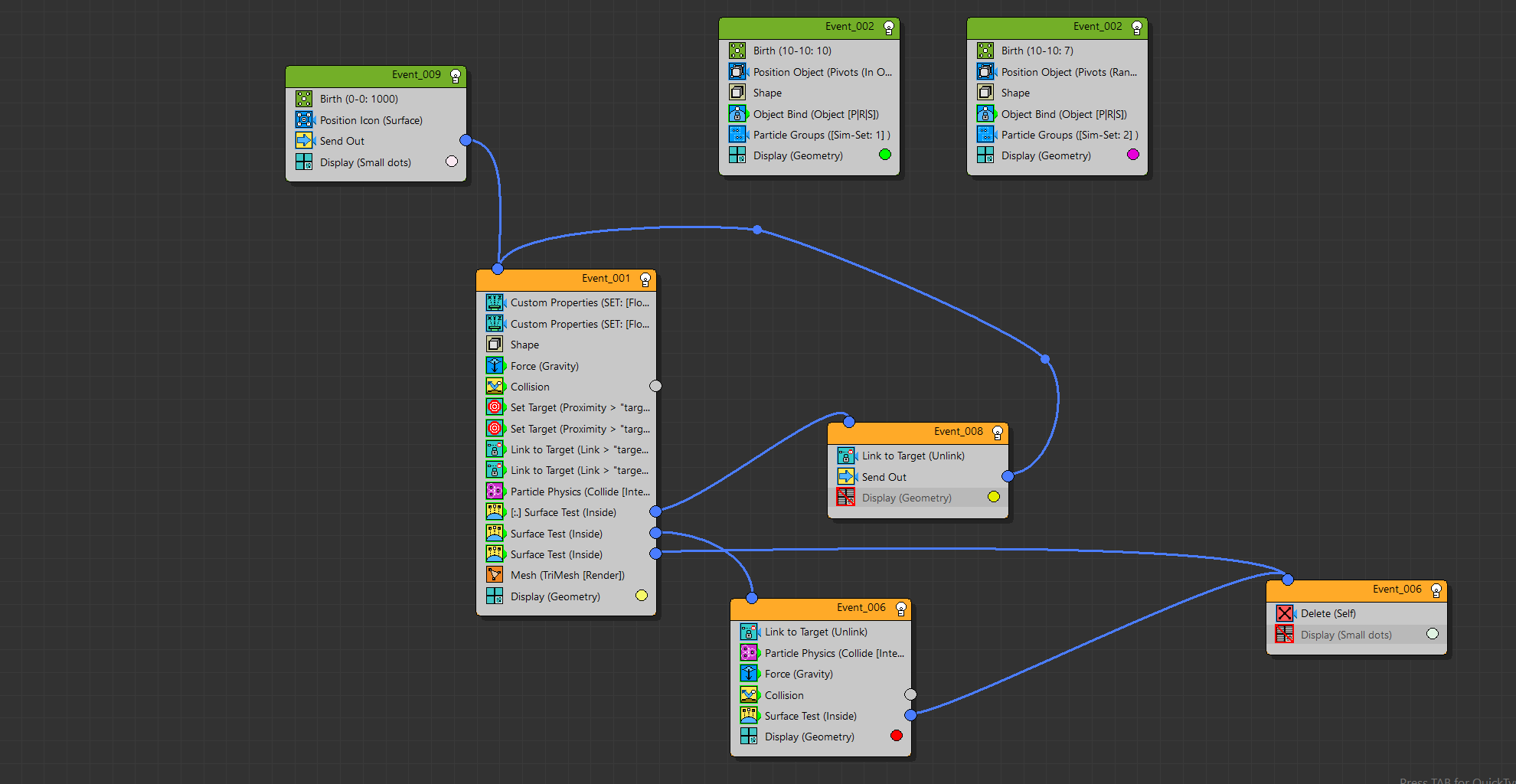1516x784 pixels.
Task: Click the Display (Small dots) operator in Event_009
Action: (365, 162)
